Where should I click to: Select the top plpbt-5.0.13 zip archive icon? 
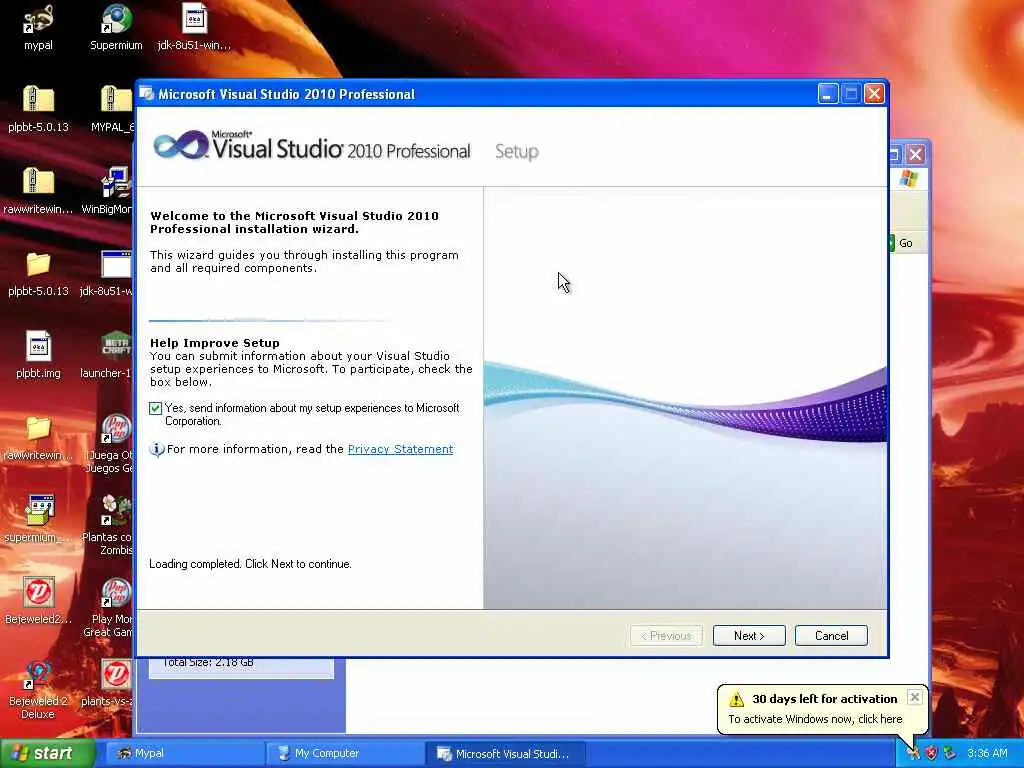38,101
